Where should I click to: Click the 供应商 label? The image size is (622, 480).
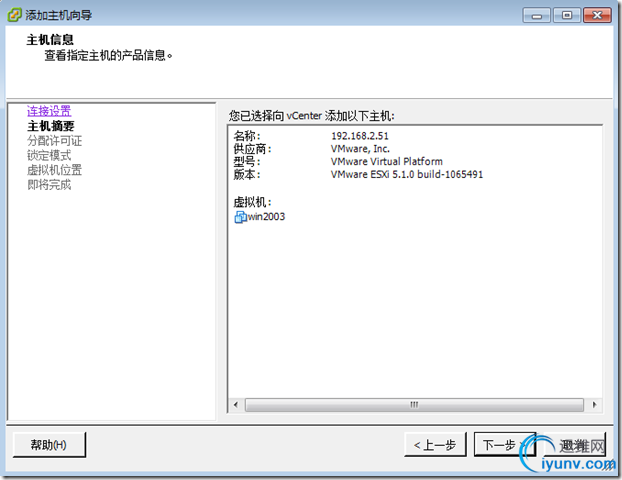252,149
